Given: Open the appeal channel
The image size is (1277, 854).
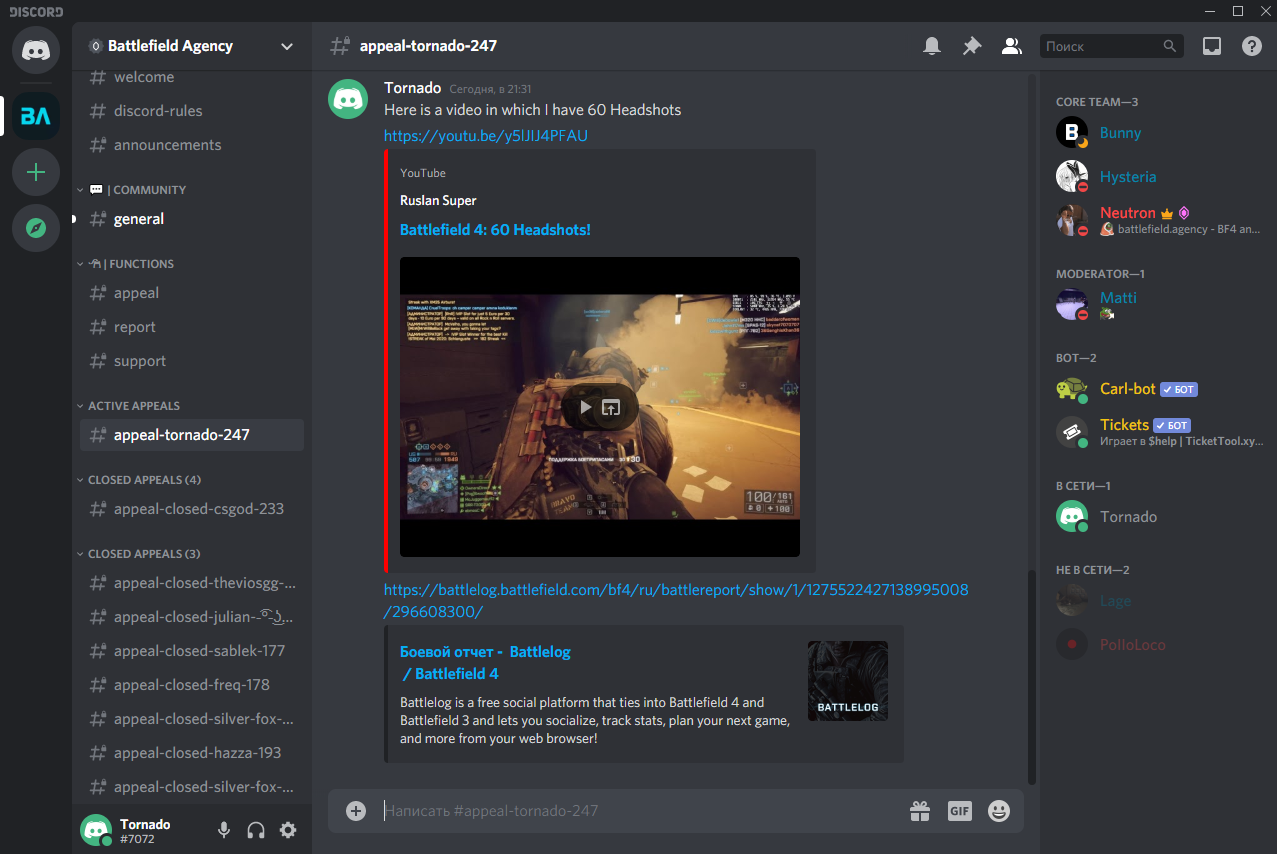Looking at the screenshot, I should pyautogui.click(x=192, y=293).
